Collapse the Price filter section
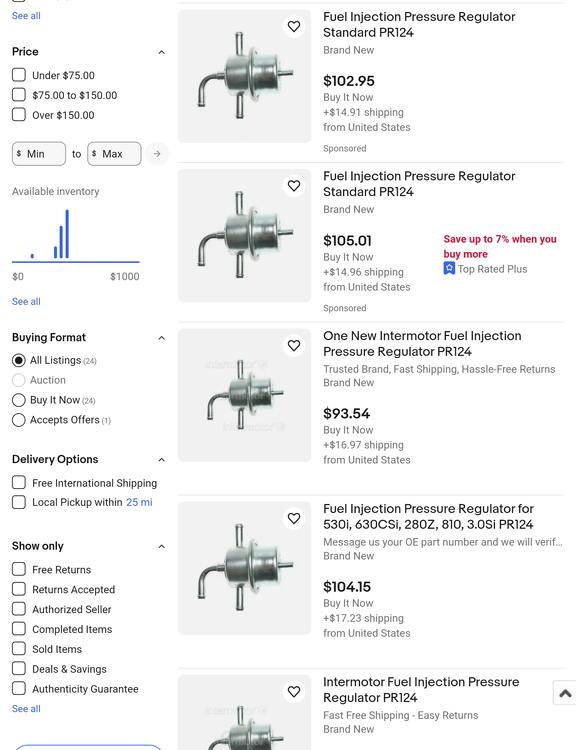 click(161, 52)
